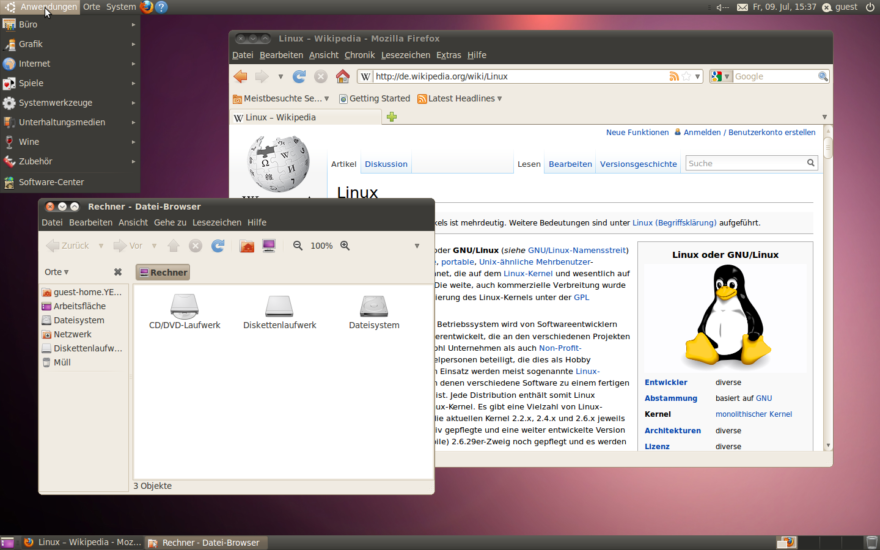Image resolution: width=880 pixels, height=550 pixels.
Task: Click Neue Funktionen link
Action: [x=638, y=132]
